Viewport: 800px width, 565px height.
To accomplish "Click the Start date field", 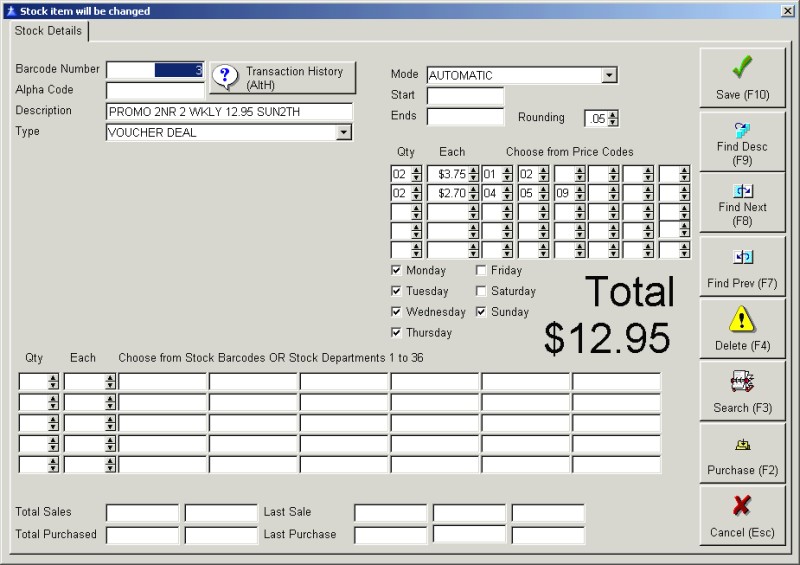I will (465, 96).
